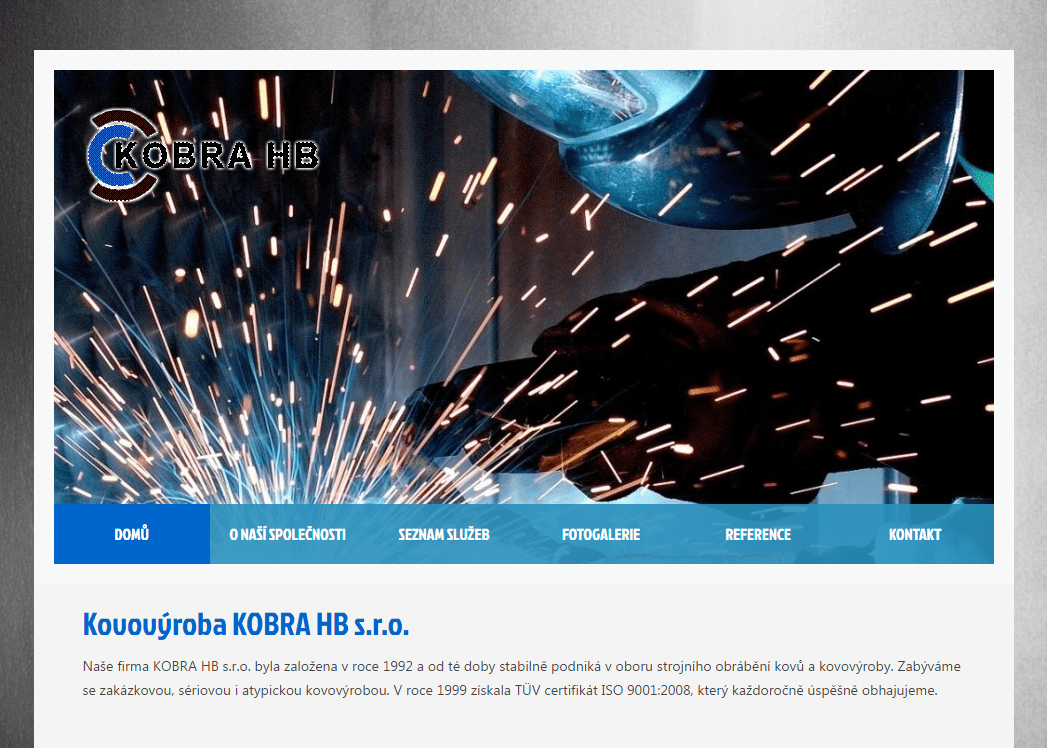Viewport: 1047px width, 748px height.
Task: Open the Reference page
Action: [x=758, y=534]
